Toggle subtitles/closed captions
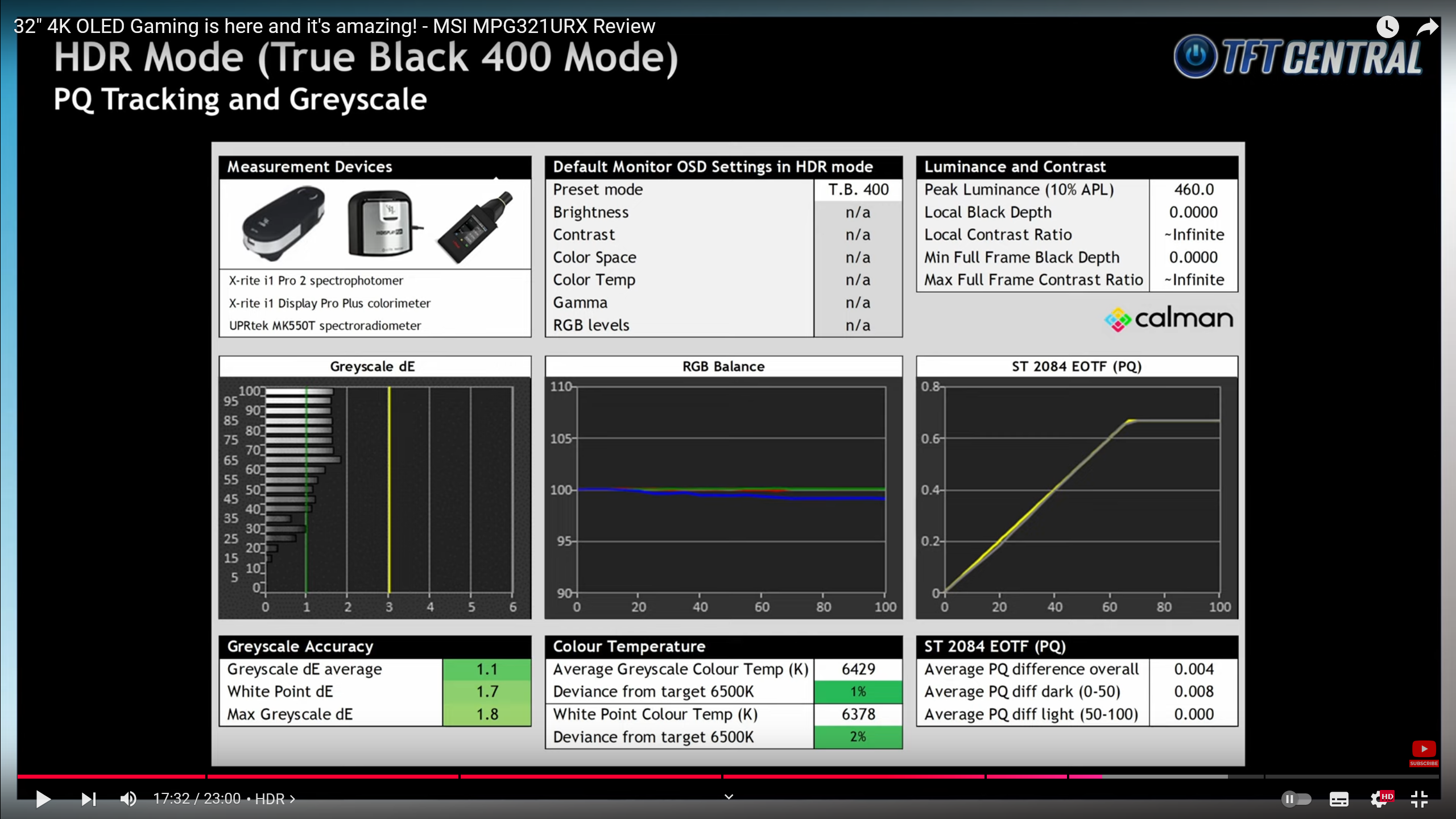Viewport: 1456px width, 819px height. (x=1339, y=799)
